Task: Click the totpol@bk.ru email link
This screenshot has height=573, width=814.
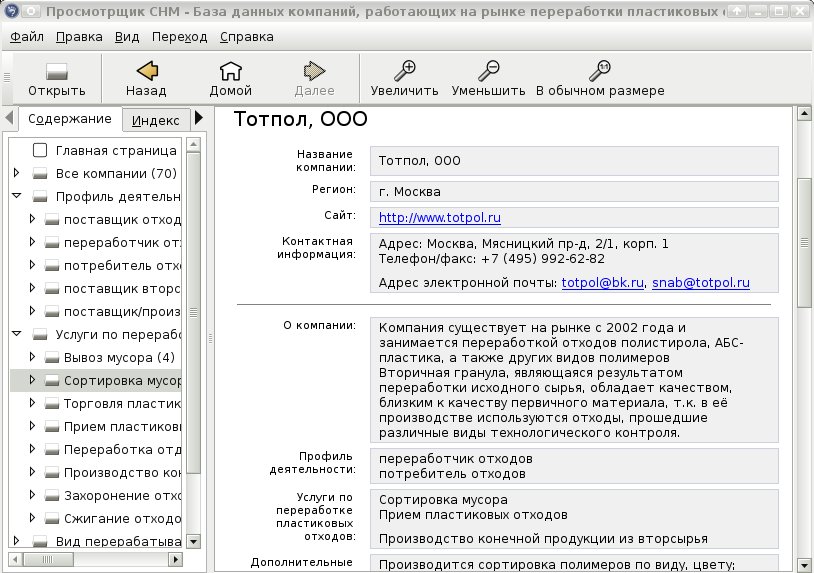Action: point(603,283)
